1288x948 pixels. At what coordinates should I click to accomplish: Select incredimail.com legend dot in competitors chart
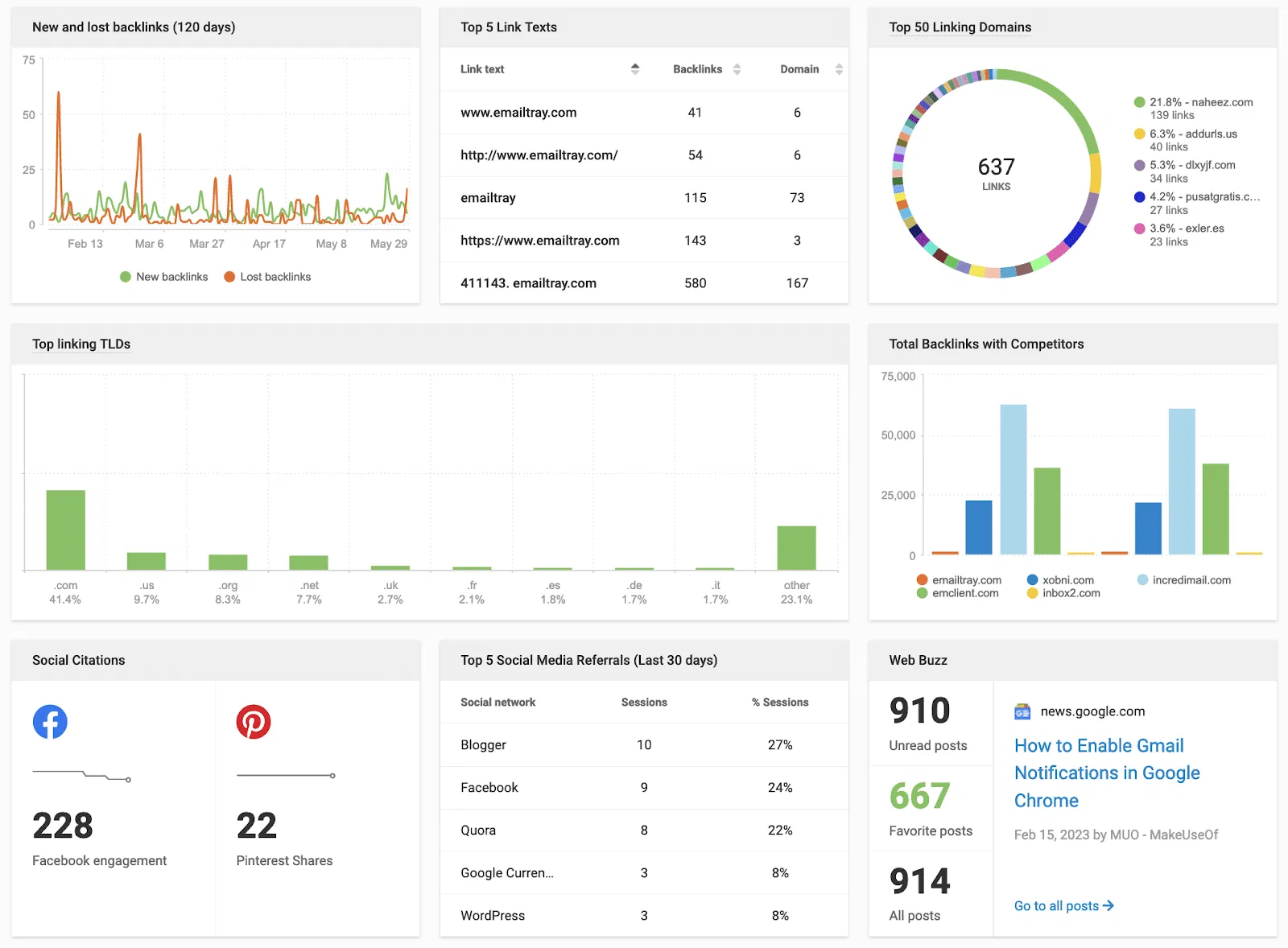pyautogui.click(x=1142, y=579)
